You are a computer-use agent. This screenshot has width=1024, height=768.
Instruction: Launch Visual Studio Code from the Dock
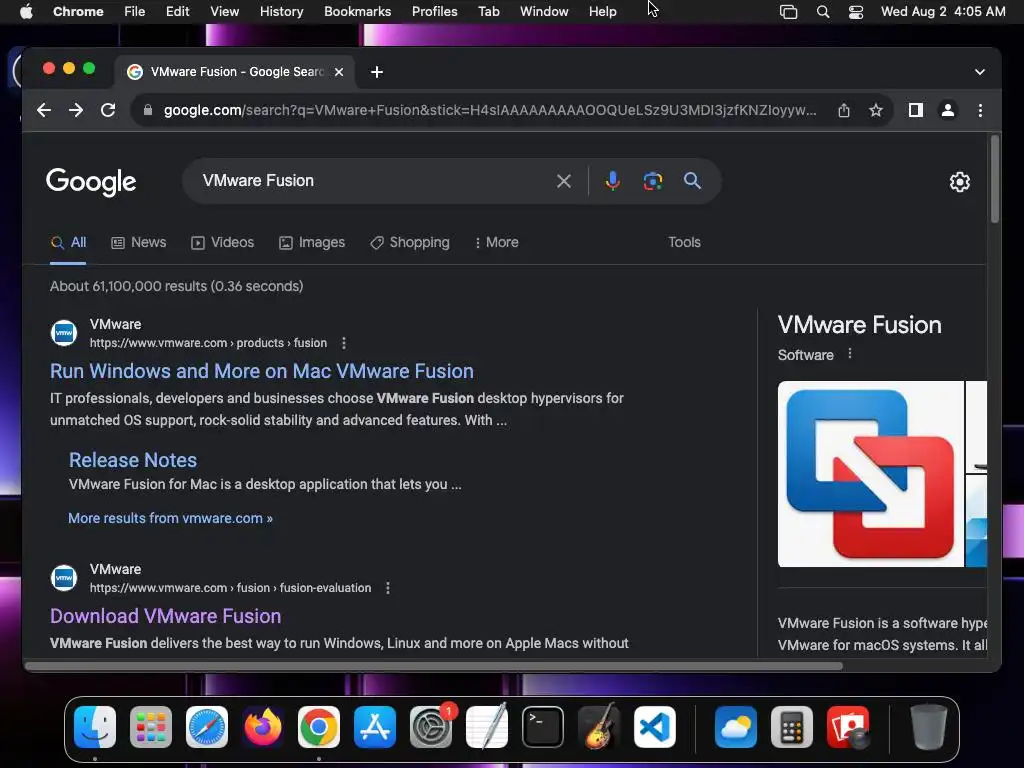point(654,727)
